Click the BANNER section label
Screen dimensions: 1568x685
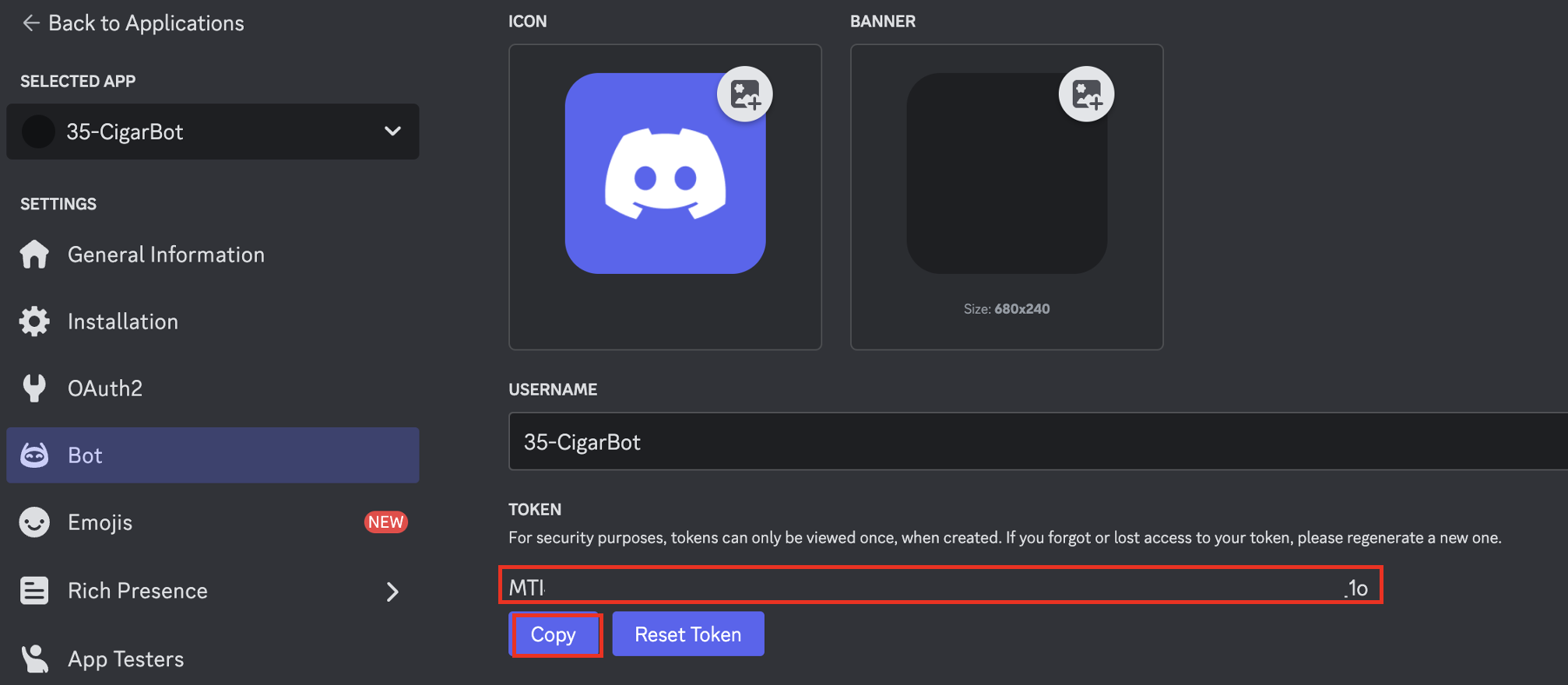point(883,22)
